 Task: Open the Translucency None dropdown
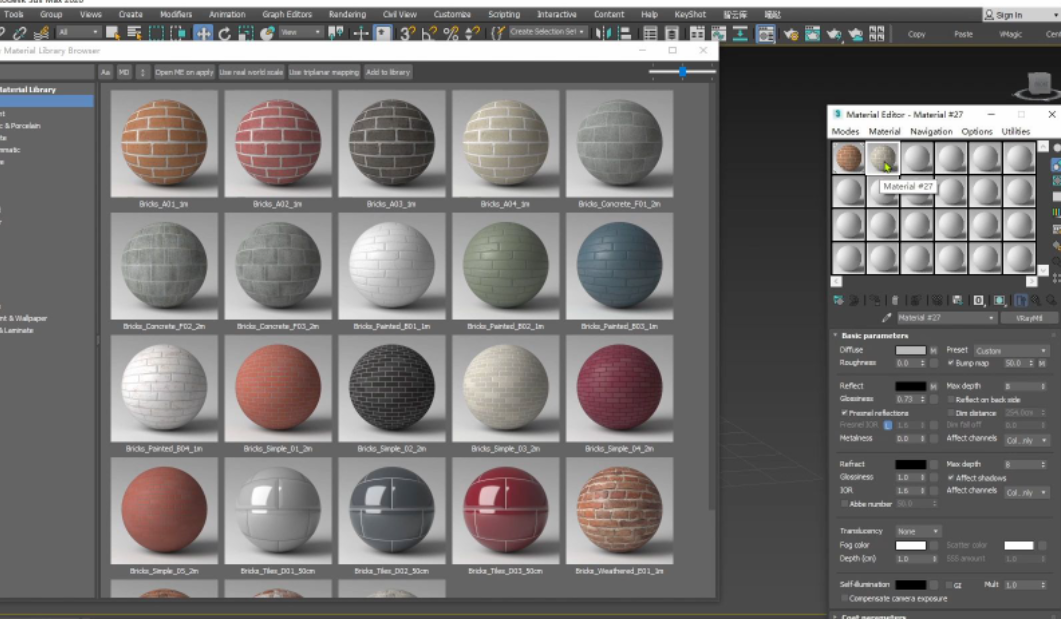point(918,531)
